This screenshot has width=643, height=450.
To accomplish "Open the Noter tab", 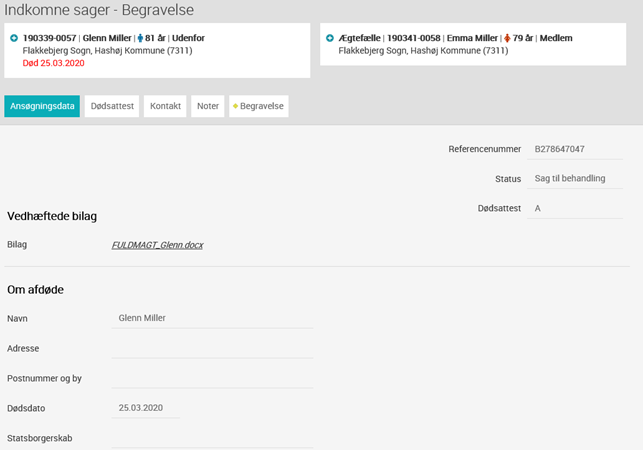I will tap(208, 106).
